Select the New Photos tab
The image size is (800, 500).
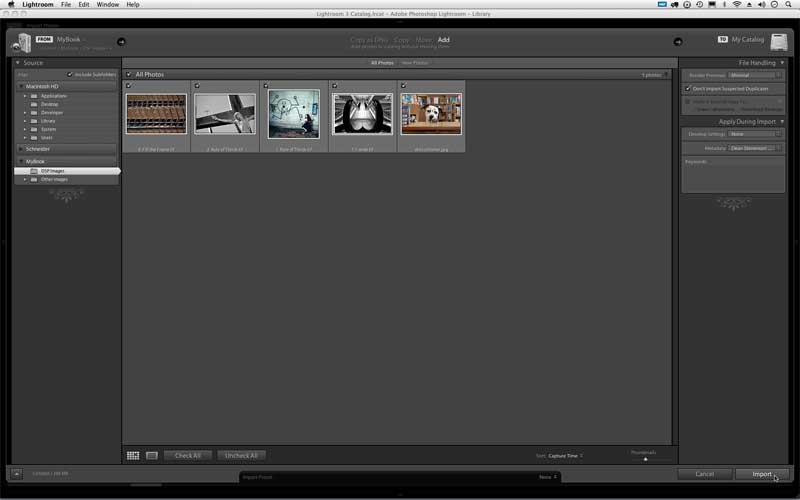414,63
